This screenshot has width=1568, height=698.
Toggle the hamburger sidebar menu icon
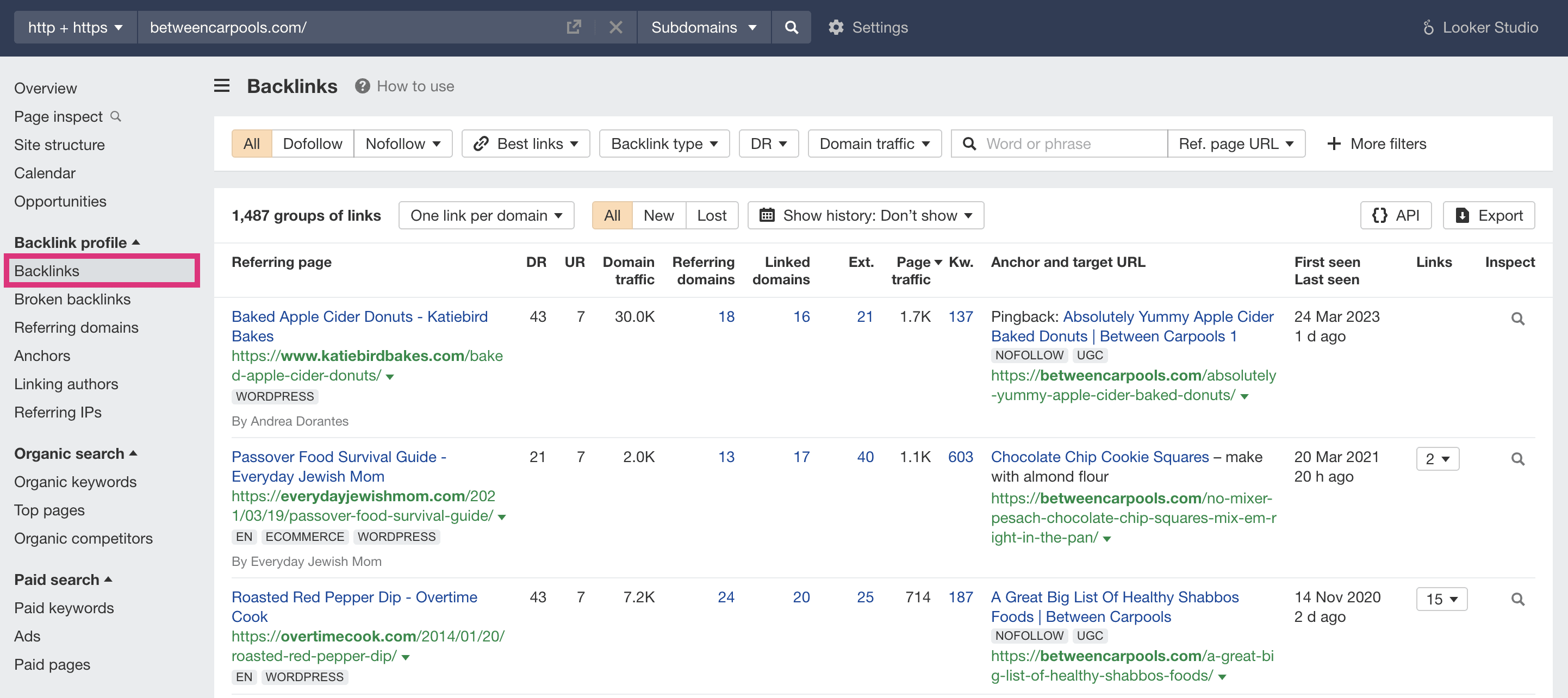coord(222,86)
